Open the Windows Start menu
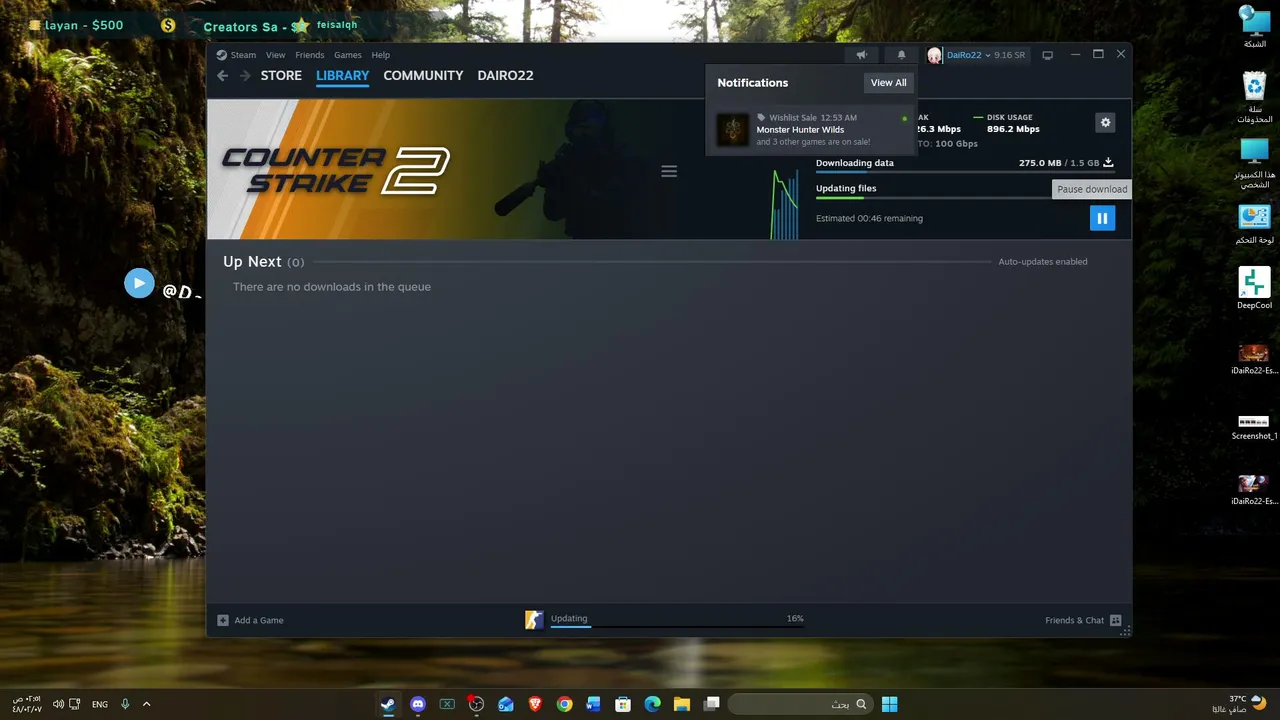Image resolution: width=1280 pixels, height=720 pixels. 889,704
